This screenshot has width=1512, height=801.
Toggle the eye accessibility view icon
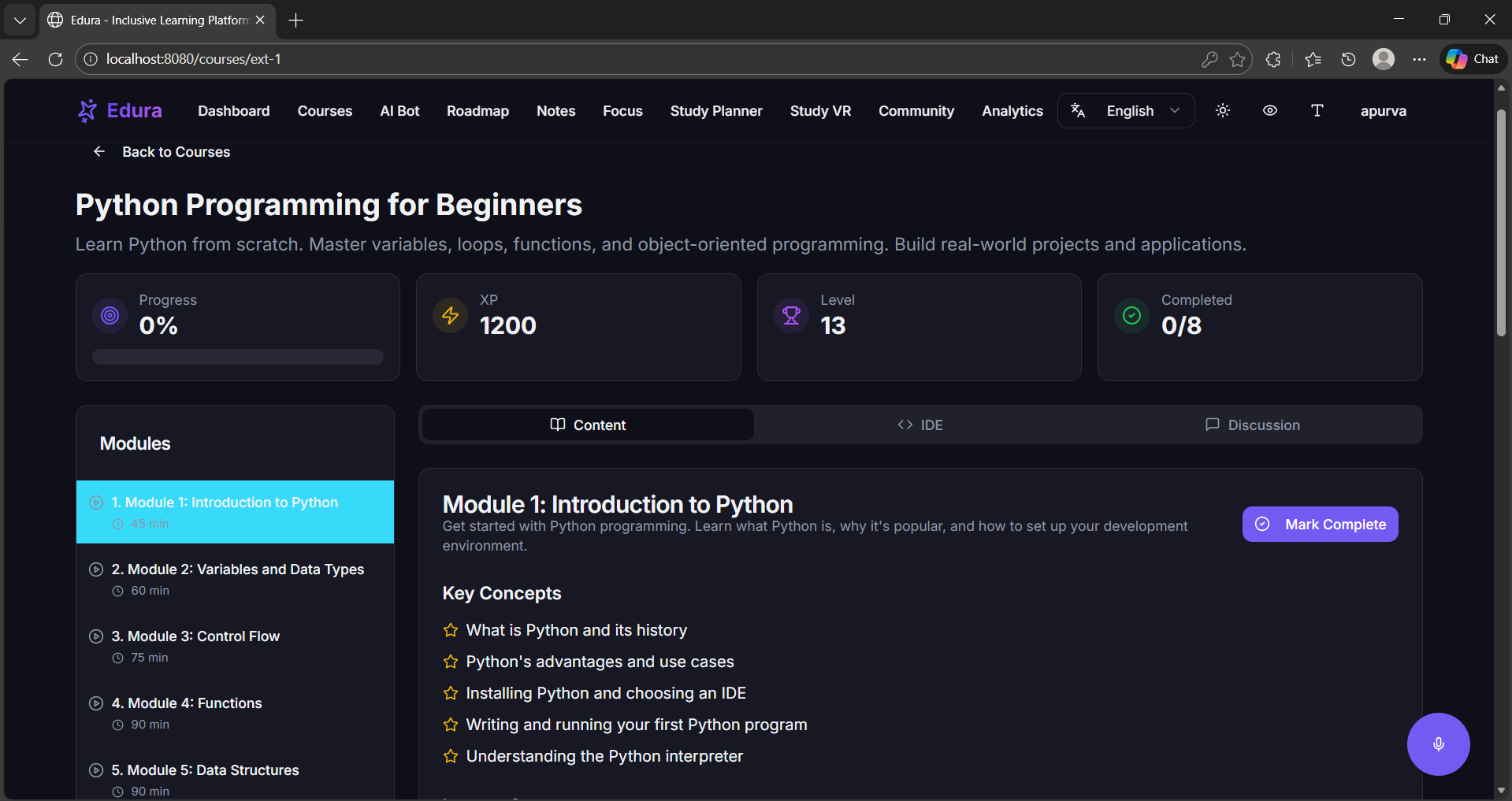tap(1270, 111)
